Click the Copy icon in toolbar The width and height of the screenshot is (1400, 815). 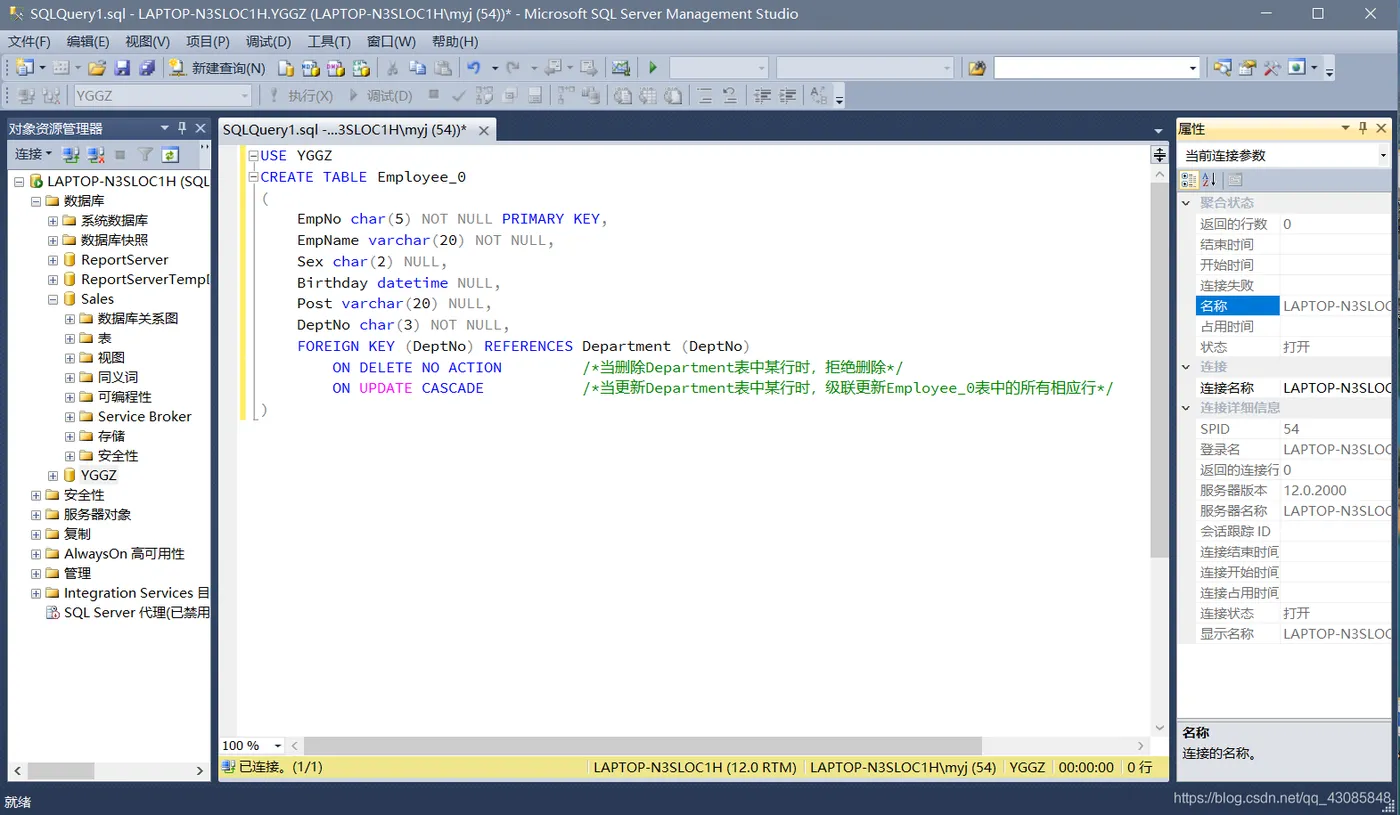click(417, 68)
